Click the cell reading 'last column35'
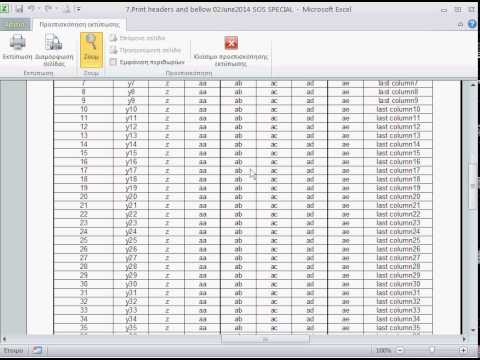This screenshot has height=360, width=480. click(x=398, y=328)
